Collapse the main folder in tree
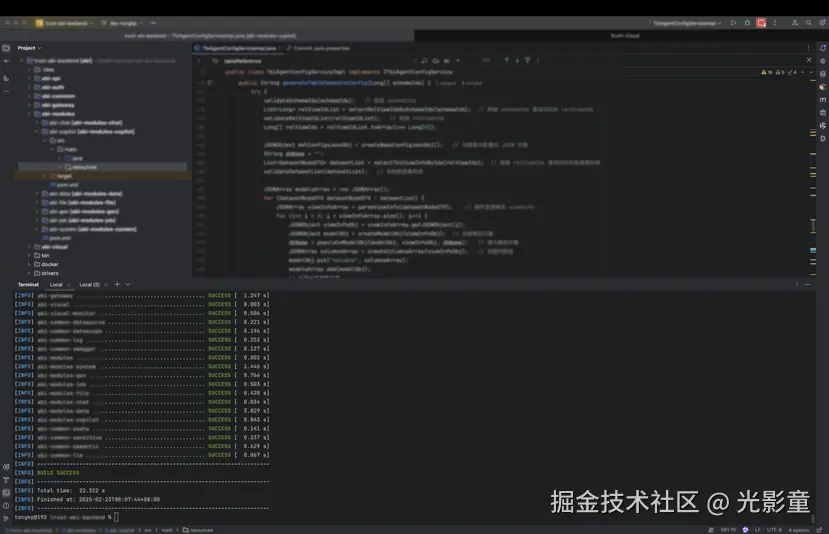This screenshot has height=534, width=829. [52, 150]
